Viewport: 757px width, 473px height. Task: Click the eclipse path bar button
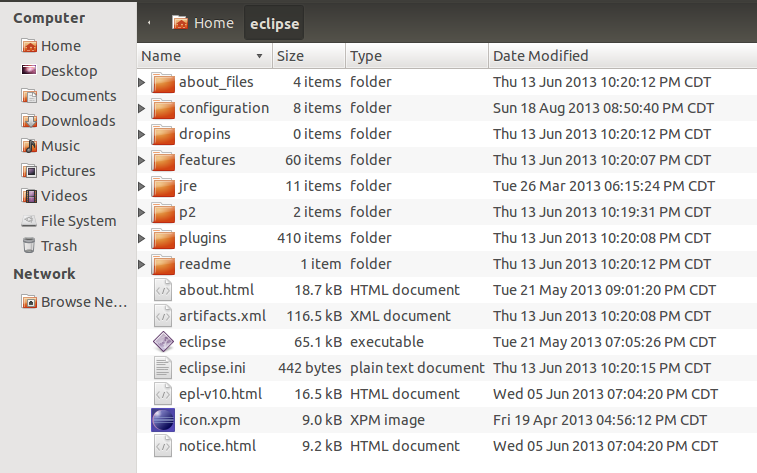pos(274,22)
